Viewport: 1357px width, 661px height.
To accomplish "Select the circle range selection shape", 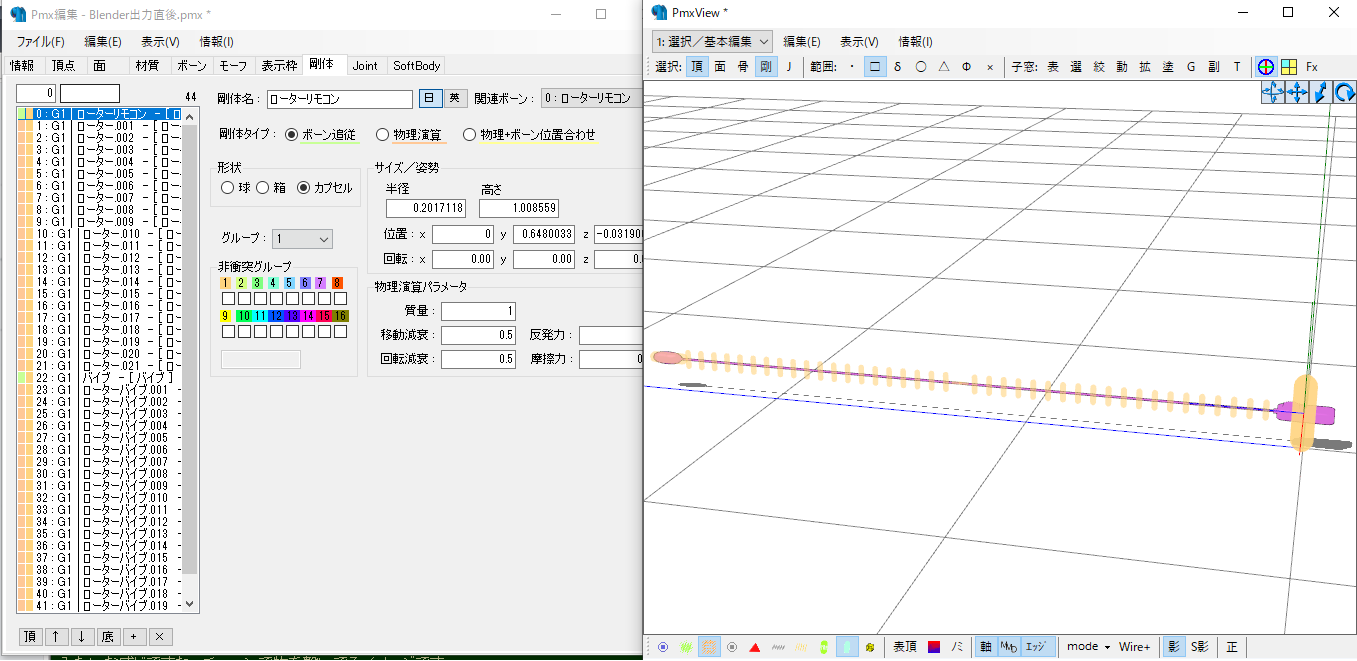I will coord(920,67).
